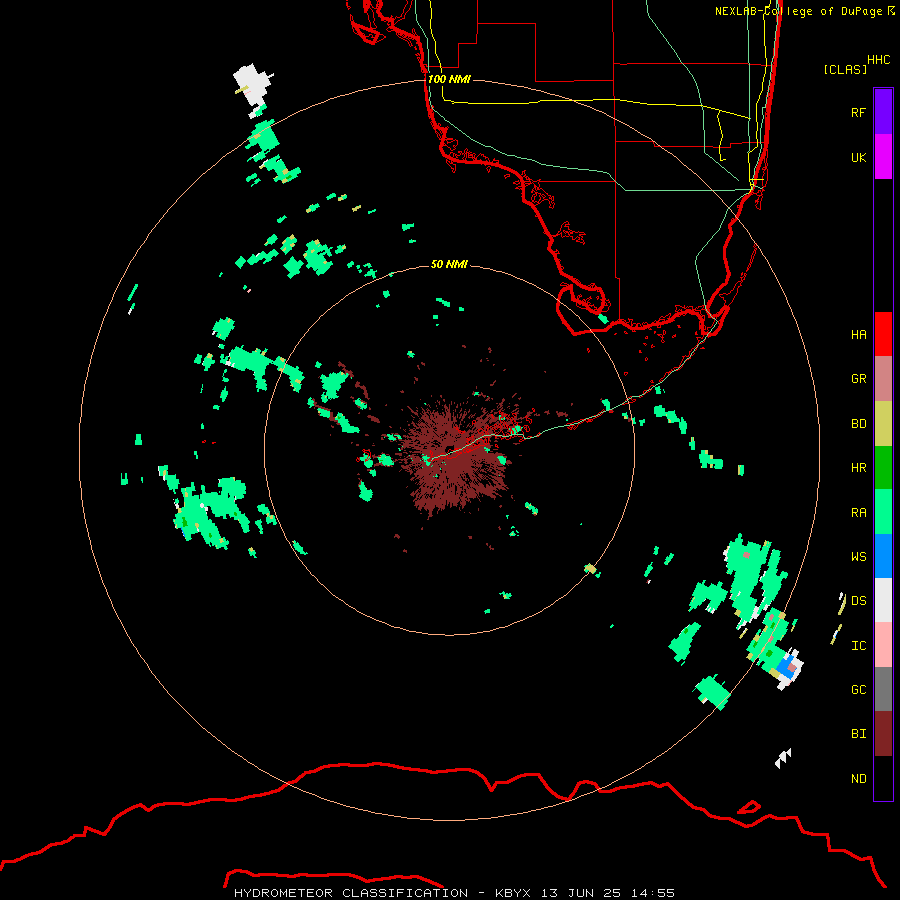900x900 pixels.
Task: Click the 13 JUN 25 date text
Action: point(582,893)
